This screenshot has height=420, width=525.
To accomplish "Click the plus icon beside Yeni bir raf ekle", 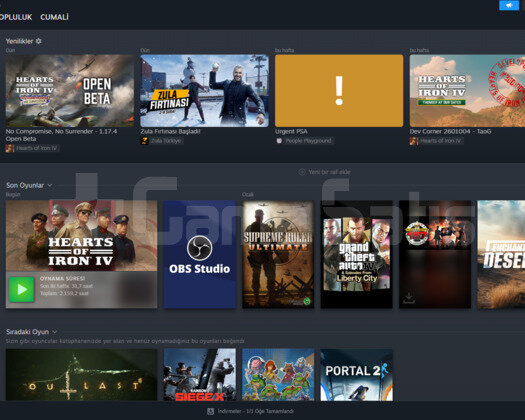I will click(302, 172).
